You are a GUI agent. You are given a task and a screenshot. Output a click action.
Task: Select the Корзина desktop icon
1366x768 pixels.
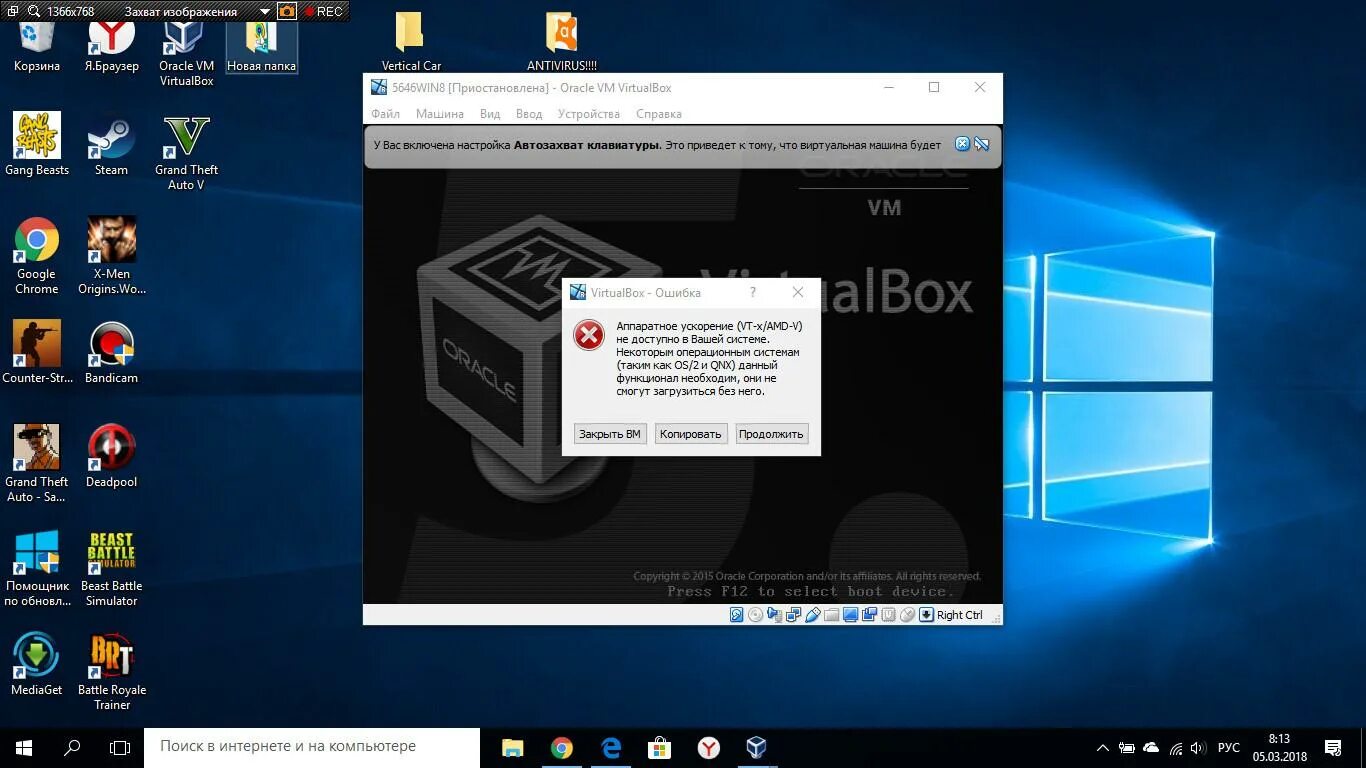[x=37, y=45]
